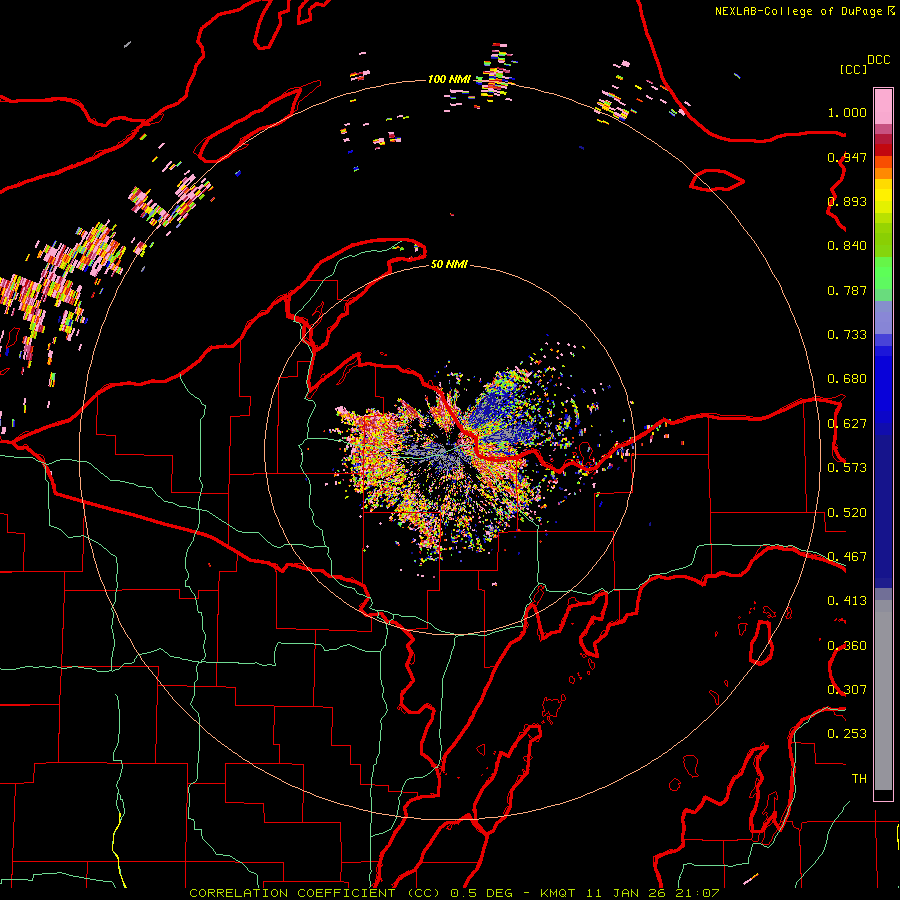The width and height of the screenshot is (900, 900).
Task: Click the gray bottom segment of color scale
Action: click(x=883, y=695)
